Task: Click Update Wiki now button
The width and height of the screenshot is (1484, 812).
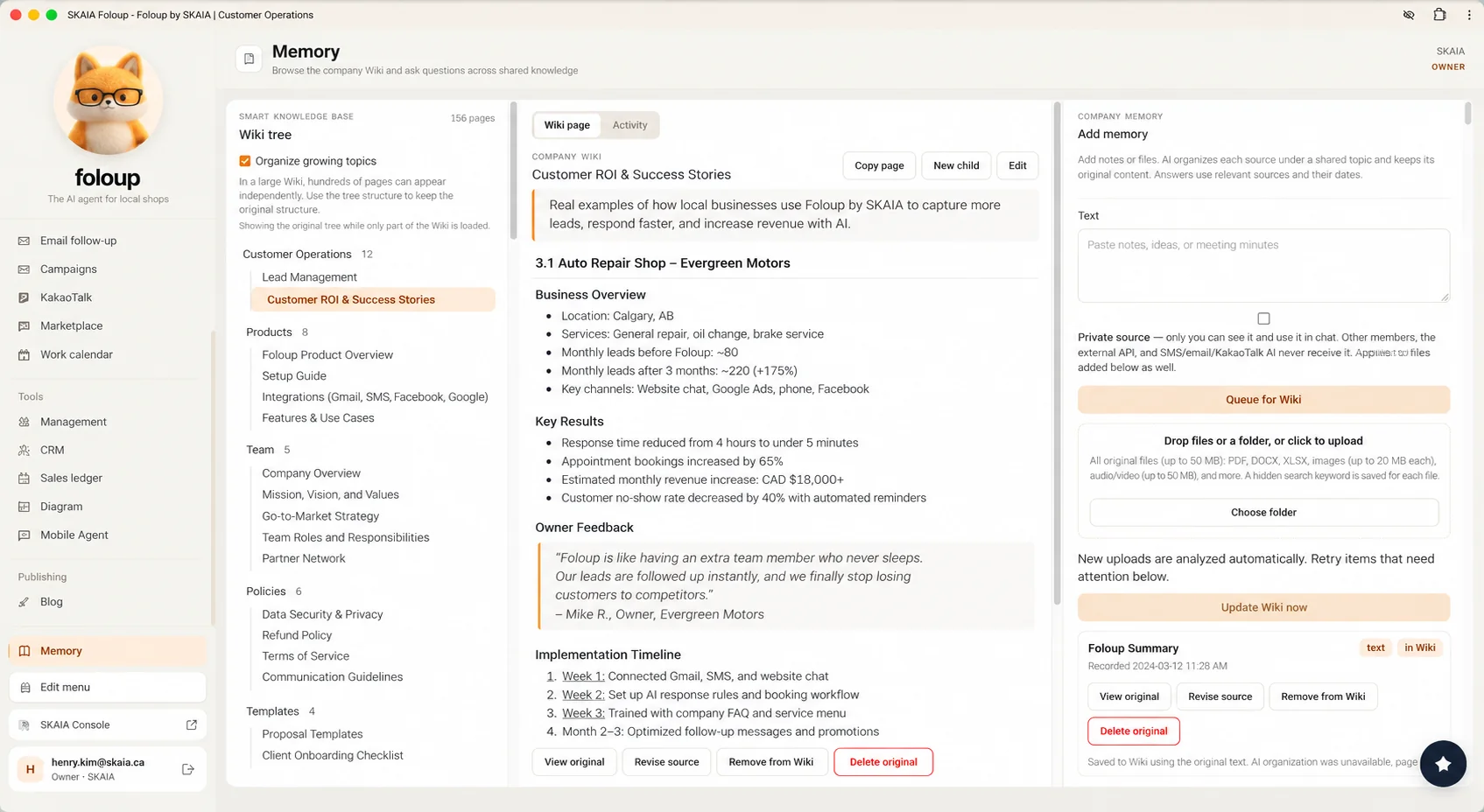Action: point(1263,607)
